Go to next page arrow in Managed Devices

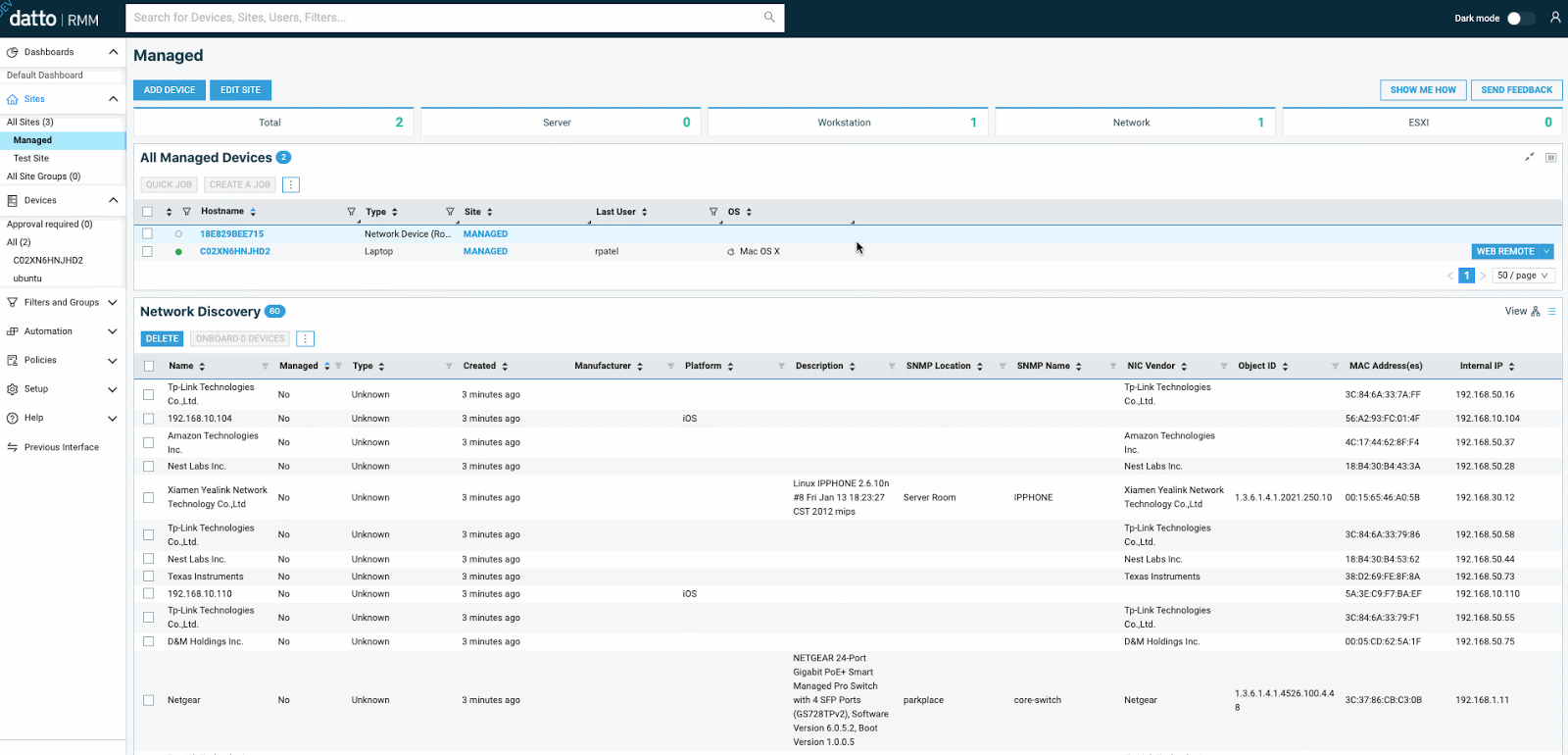[x=1483, y=276]
